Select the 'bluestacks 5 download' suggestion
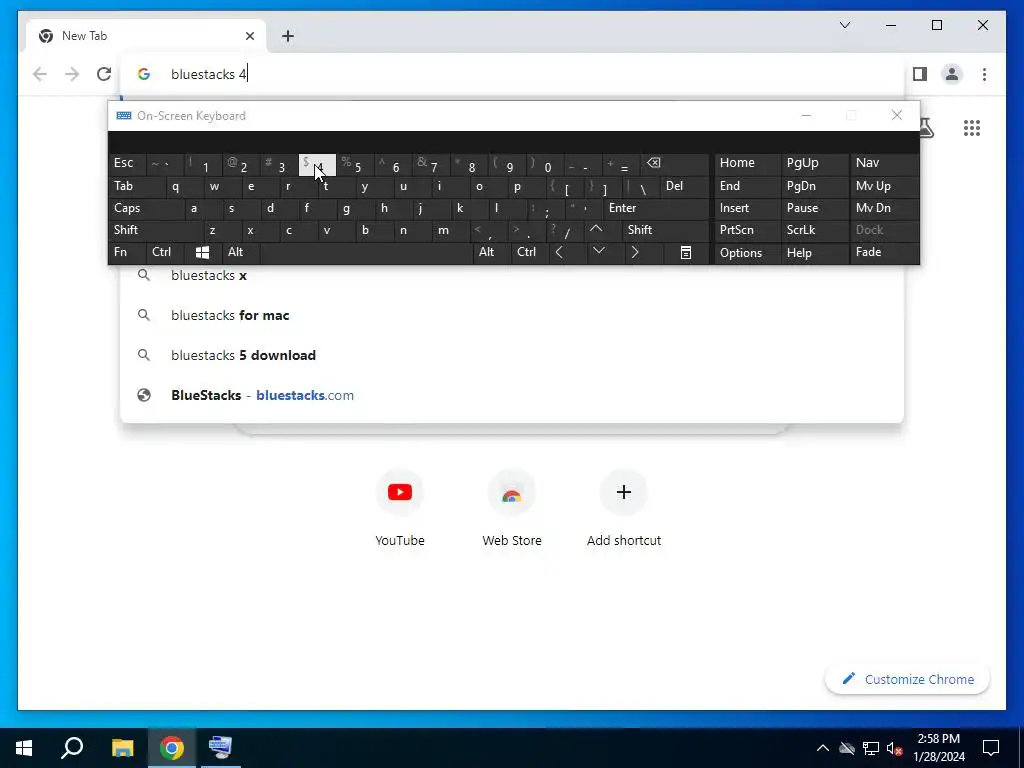 click(512, 355)
